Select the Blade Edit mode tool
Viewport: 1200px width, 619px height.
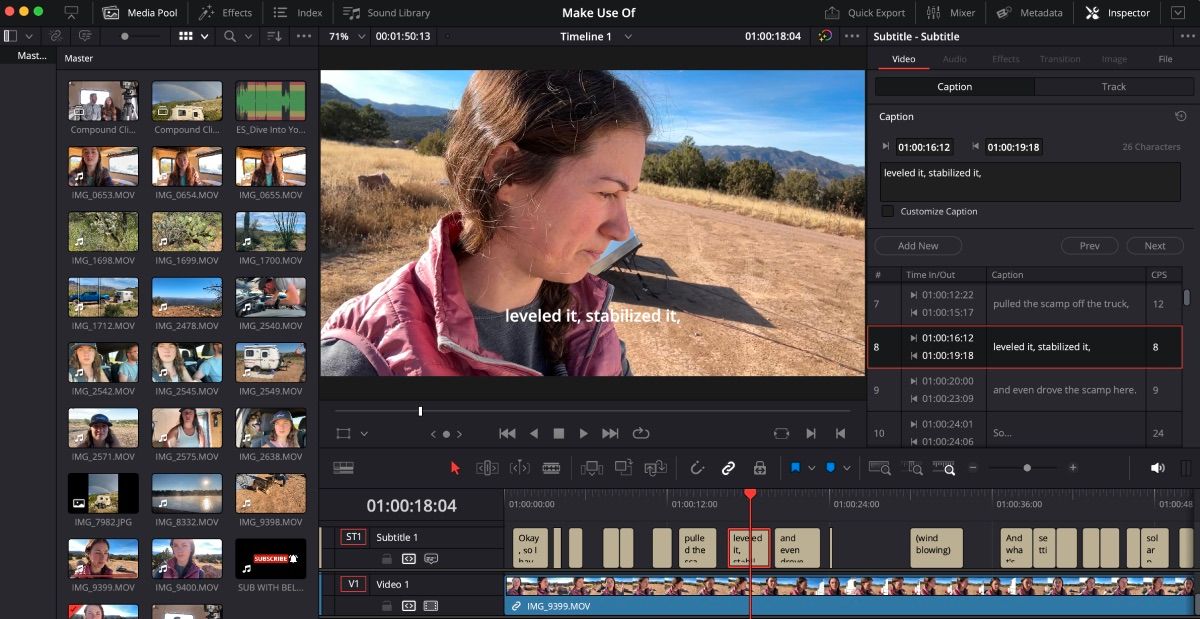550,467
